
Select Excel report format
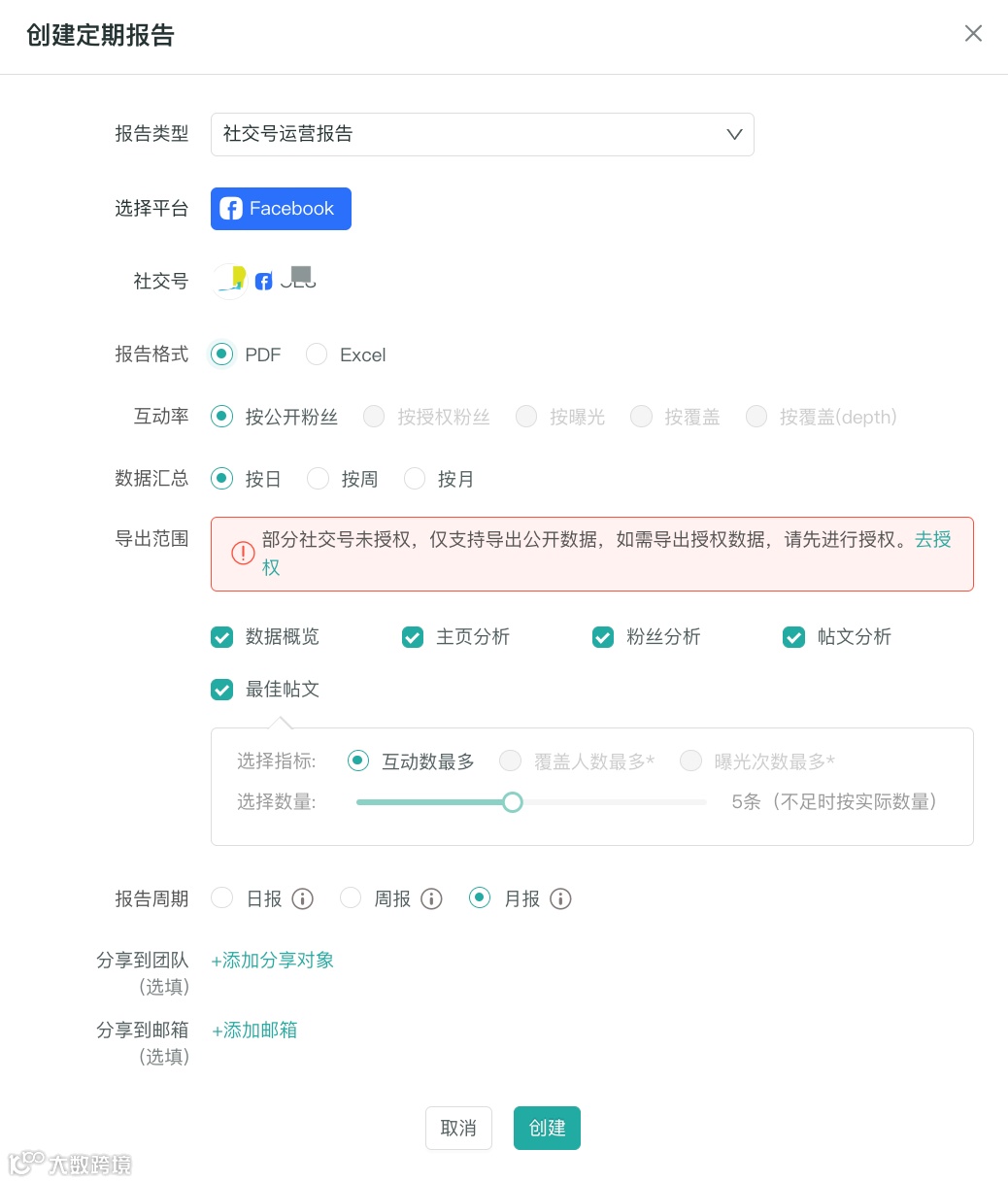[x=317, y=355]
